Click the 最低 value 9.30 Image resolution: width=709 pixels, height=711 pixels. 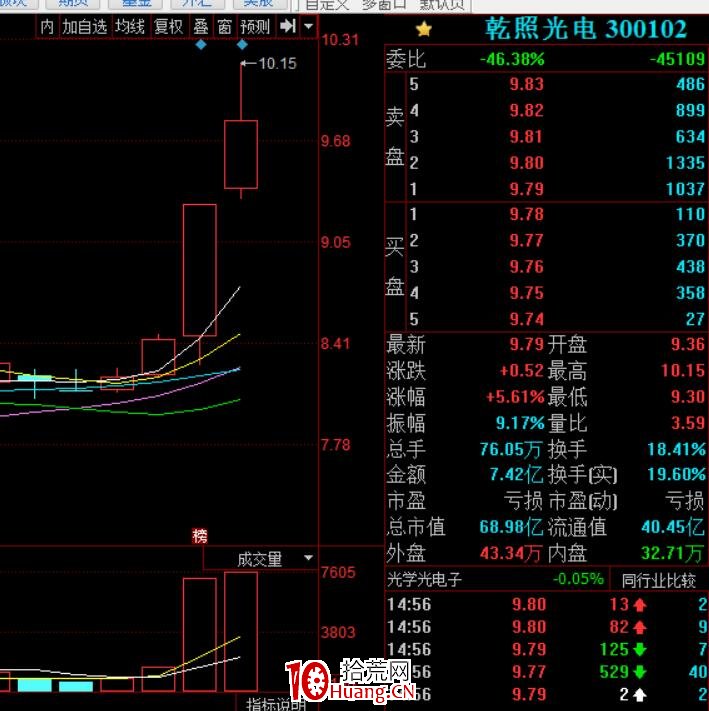[x=688, y=397]
